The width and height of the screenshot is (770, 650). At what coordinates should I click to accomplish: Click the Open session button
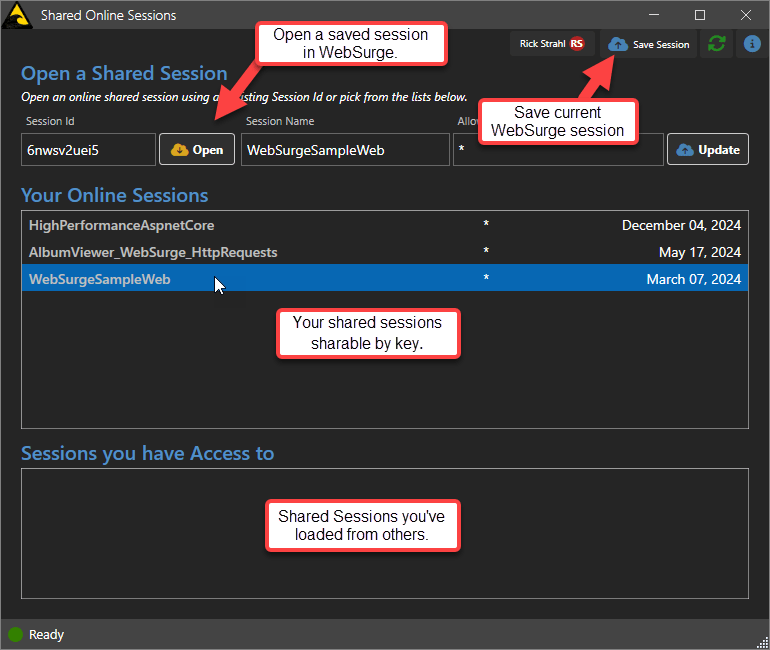pyautogui.click(x=197, y=150)
